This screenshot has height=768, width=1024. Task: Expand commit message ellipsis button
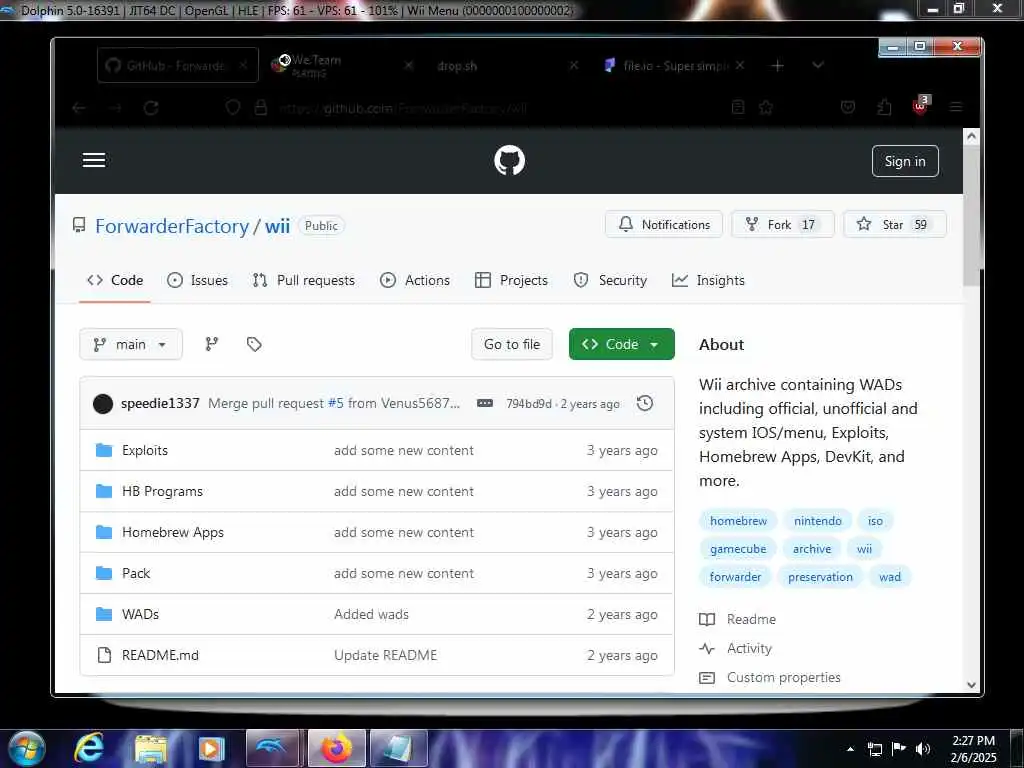pos(485,403)
